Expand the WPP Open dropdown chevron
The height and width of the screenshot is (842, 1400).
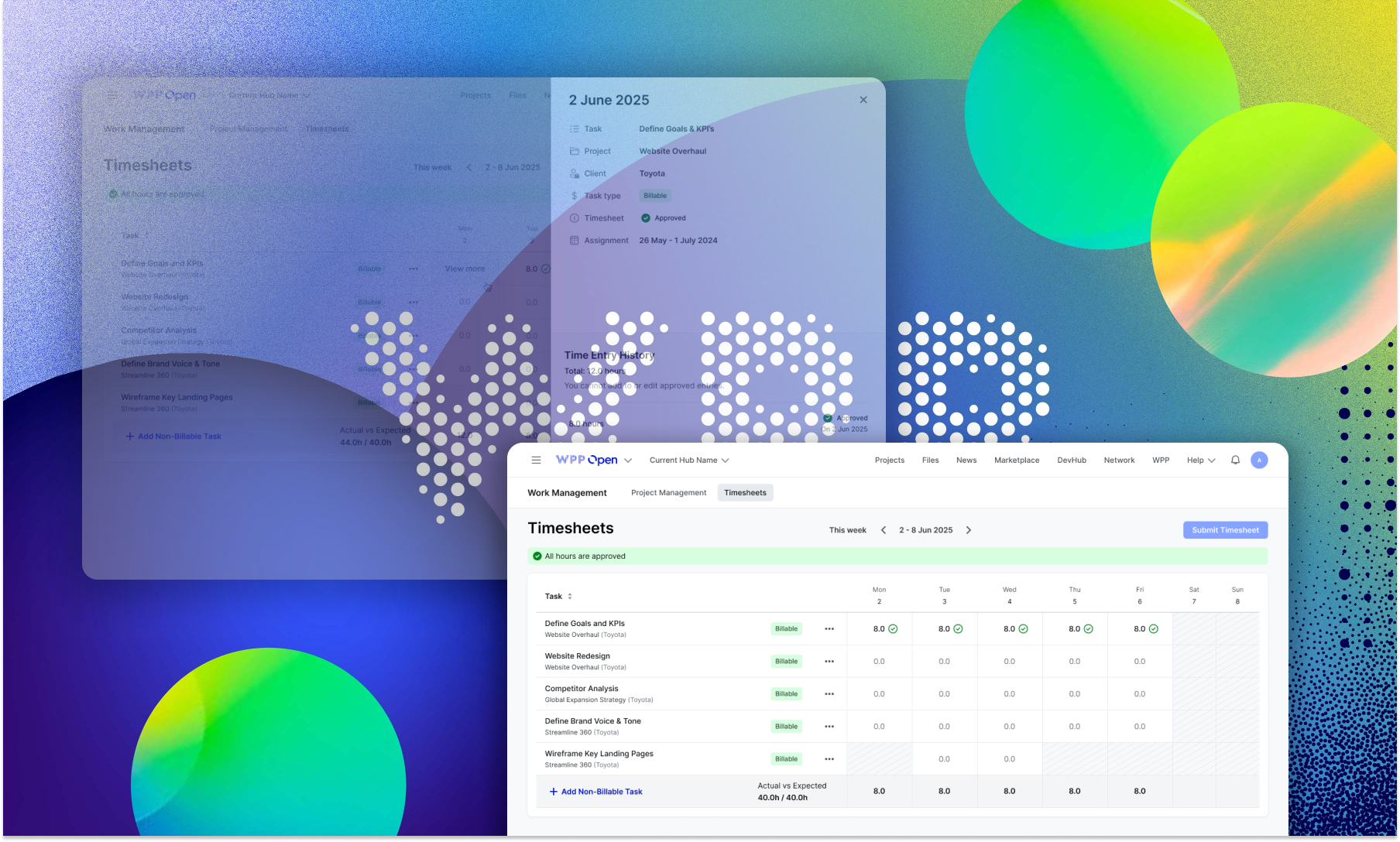click(x=628, y=460)
